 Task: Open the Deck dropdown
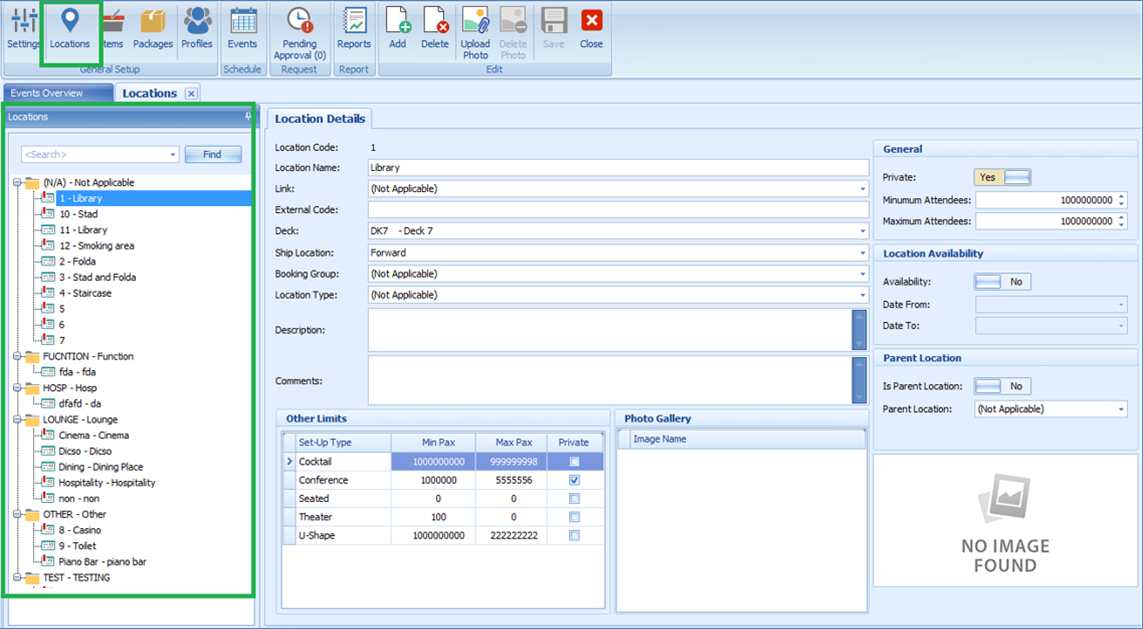click(862, 232)
